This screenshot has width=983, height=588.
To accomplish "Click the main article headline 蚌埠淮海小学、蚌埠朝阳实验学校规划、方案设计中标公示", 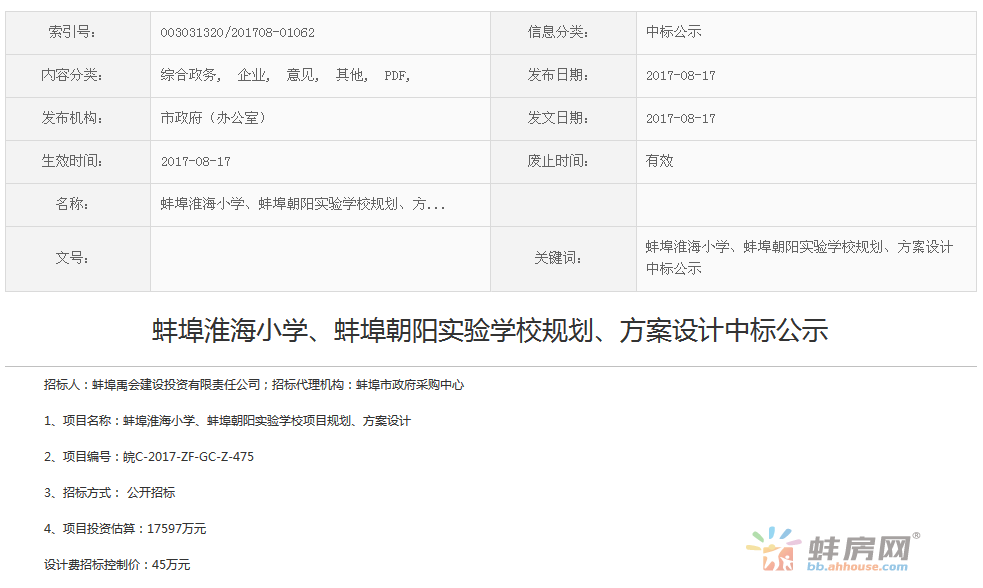I will pyautogui.click(x=490, y=330).
